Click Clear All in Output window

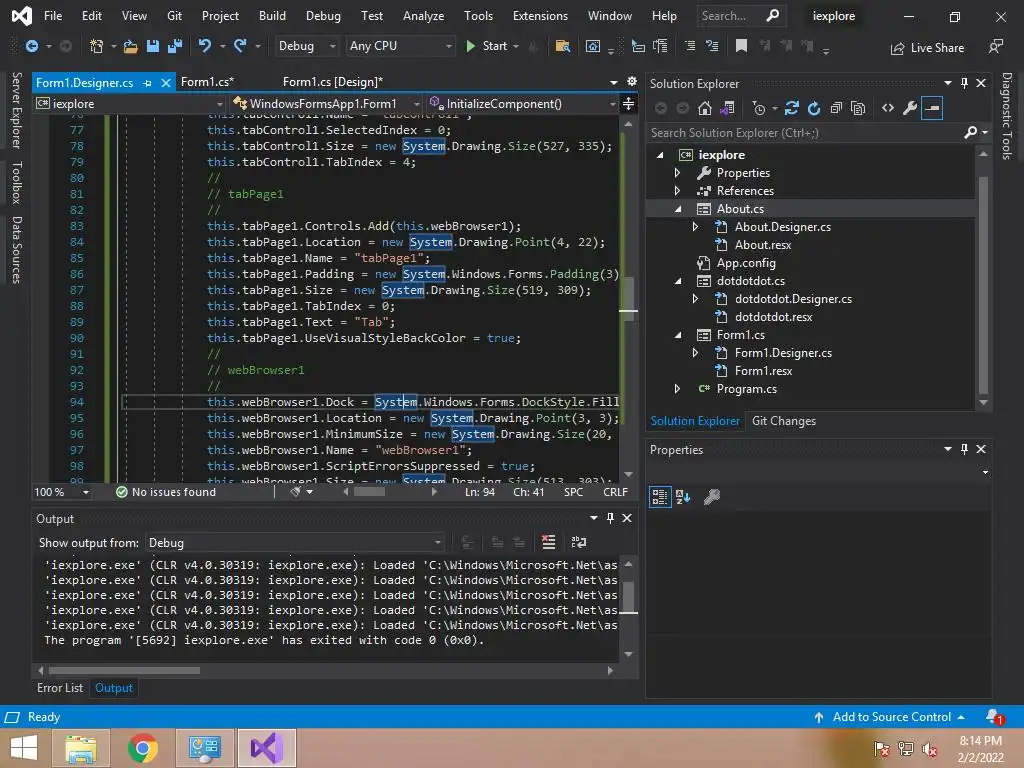click(x=549, y=542)
